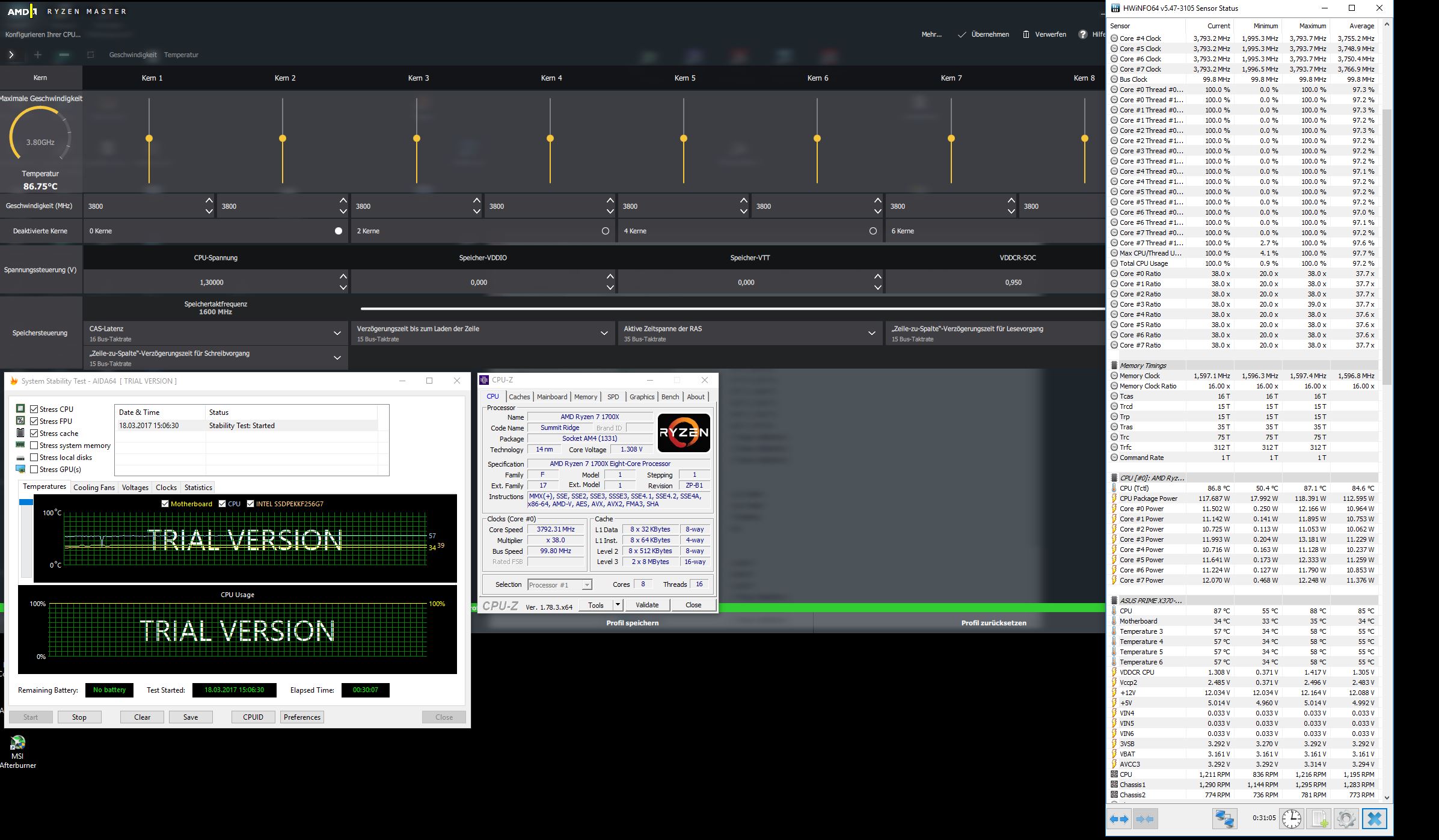
Task: Click Ryzen Master add profile plus icon
Action: click(x=38, y=55)
